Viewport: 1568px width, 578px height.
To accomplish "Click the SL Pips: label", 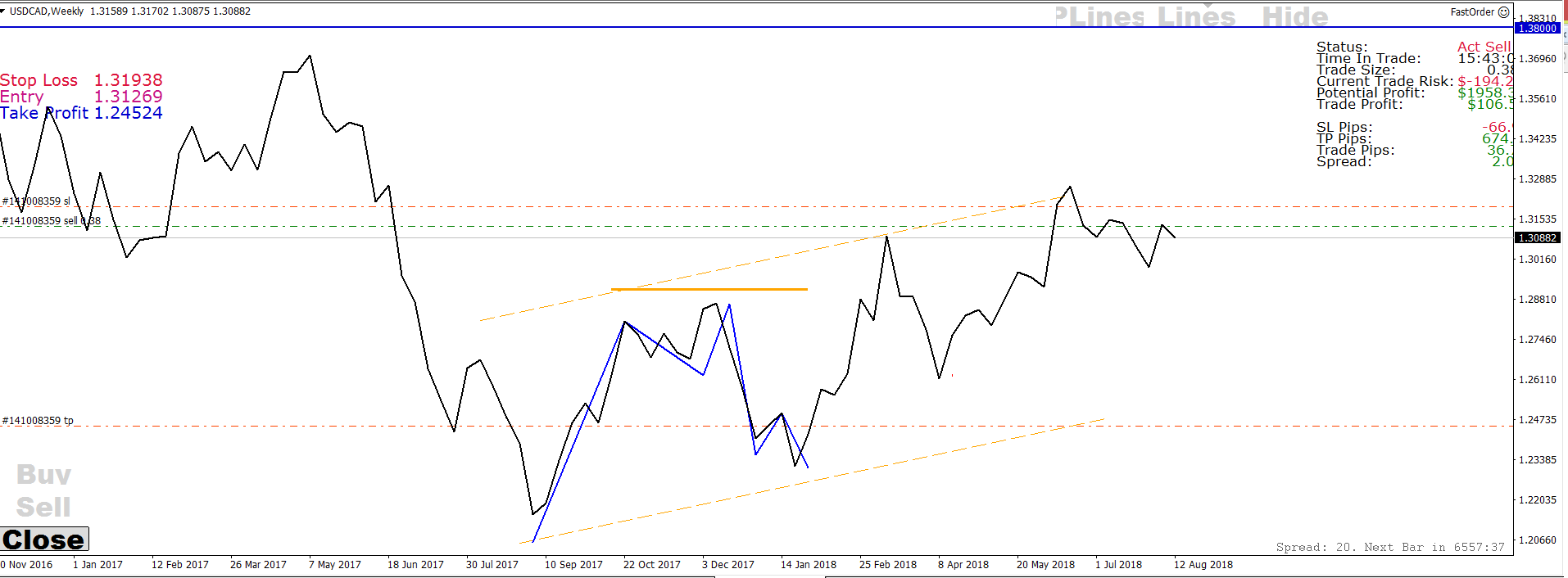I will (1344, 128).
